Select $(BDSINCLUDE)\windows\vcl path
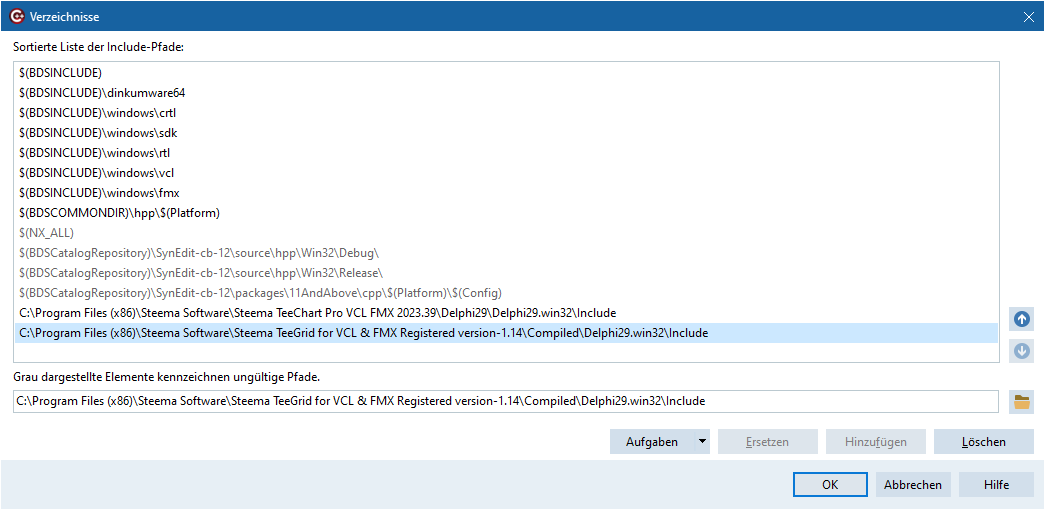The width and height of the screenshot is (1045, 510). click(x=506, y=173)
